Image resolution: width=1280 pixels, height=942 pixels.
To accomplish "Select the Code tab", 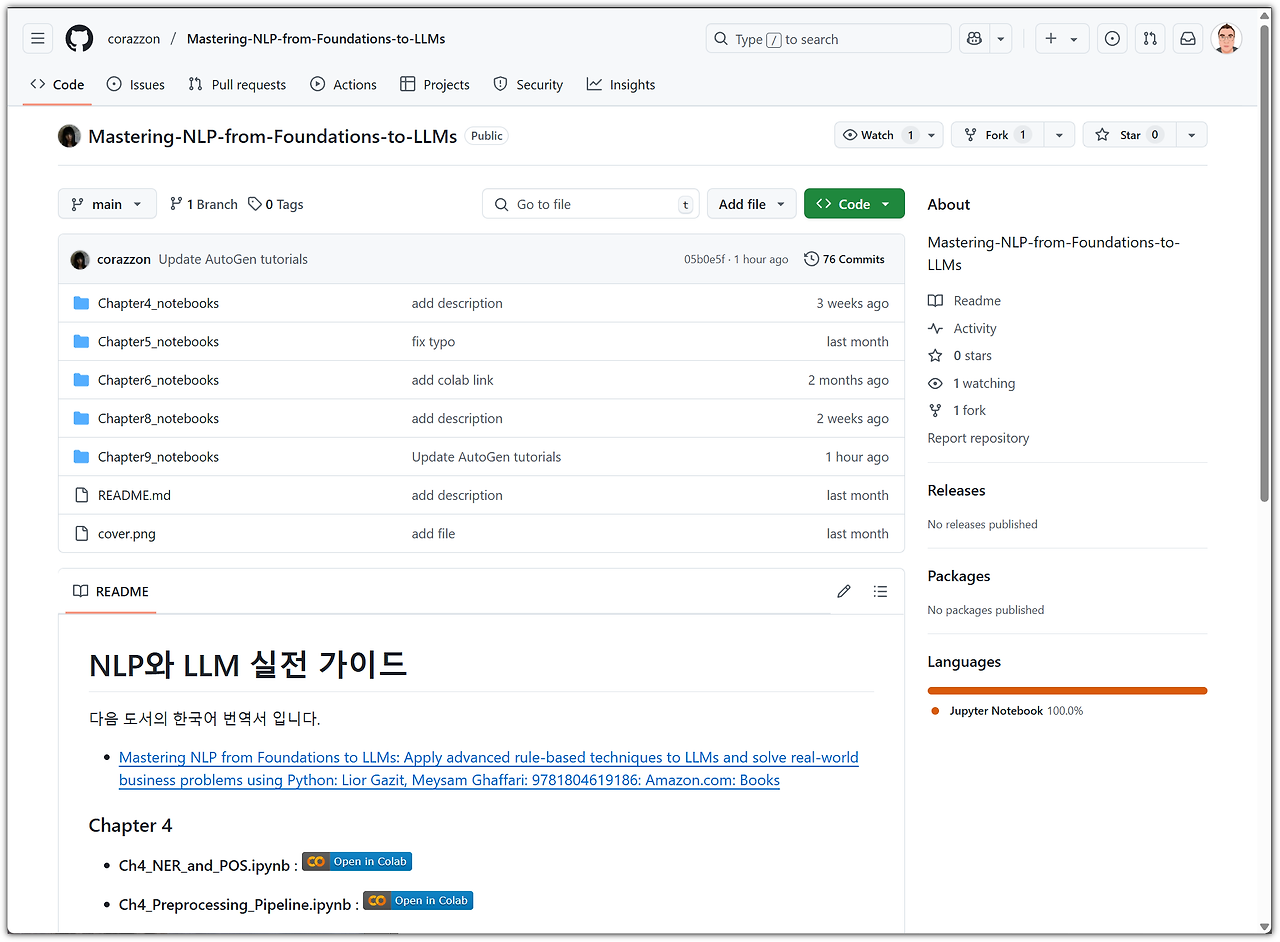I will click(57, 85).
